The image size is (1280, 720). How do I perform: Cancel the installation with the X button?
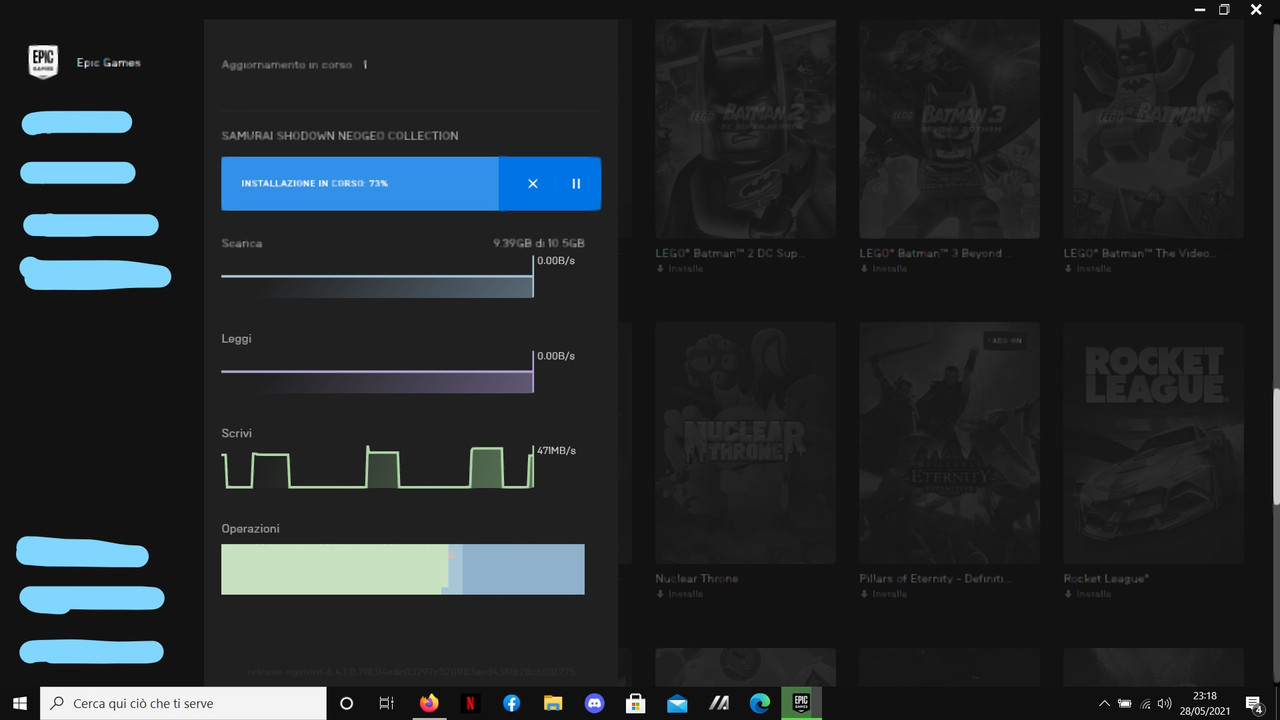point(532,183)
